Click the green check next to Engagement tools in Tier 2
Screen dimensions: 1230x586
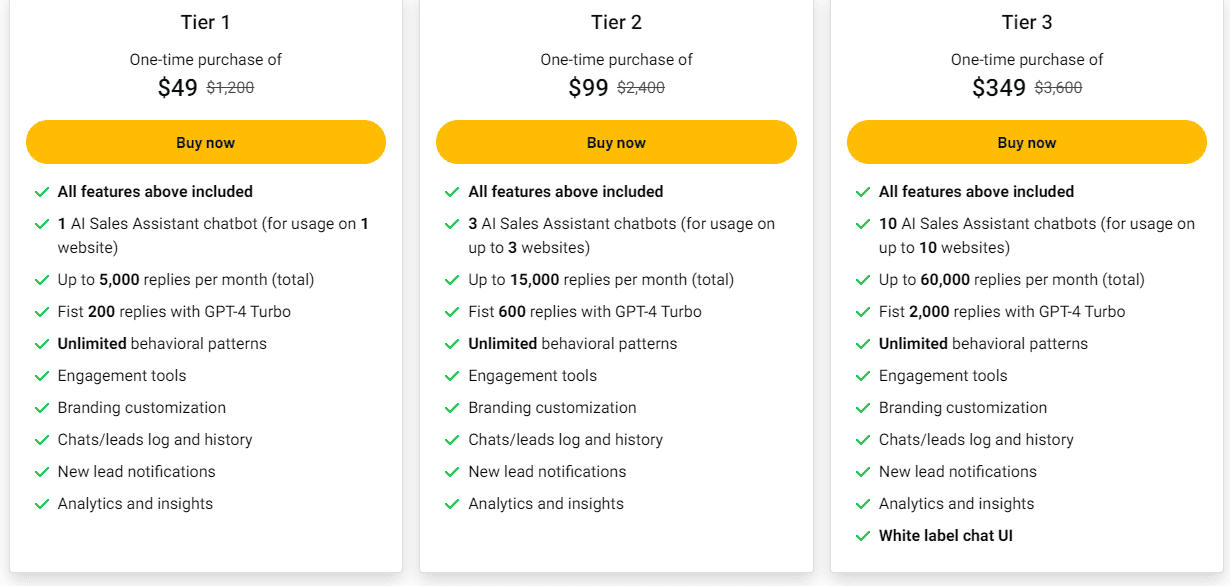(x=452, y=375)
